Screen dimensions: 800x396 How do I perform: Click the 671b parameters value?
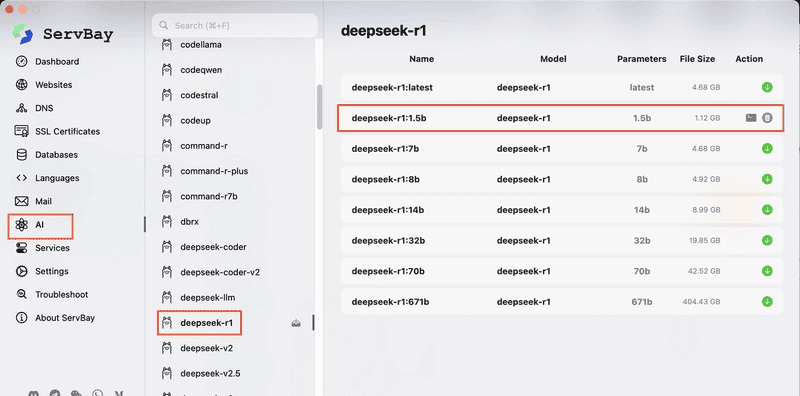(642, 302)
